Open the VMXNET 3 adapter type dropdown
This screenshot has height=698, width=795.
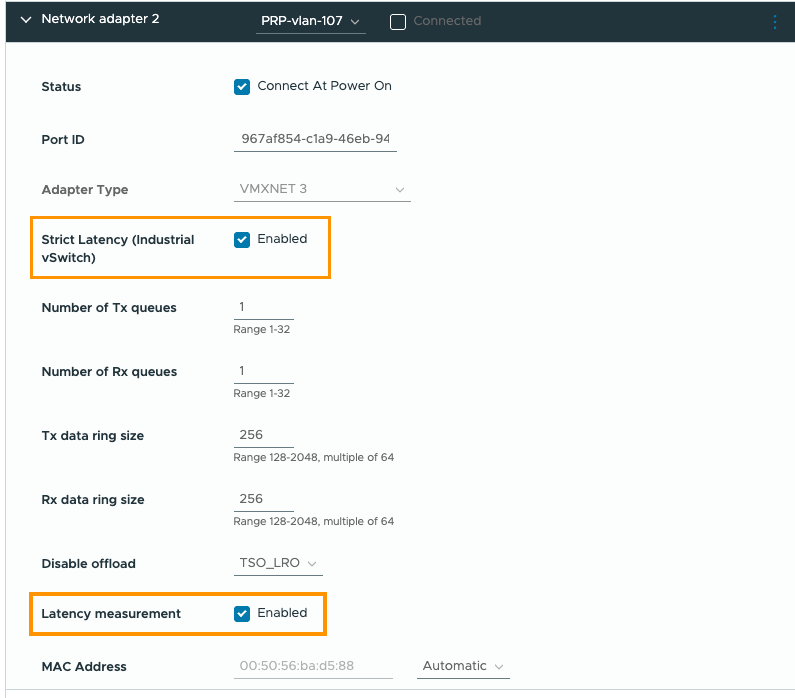click(322, 189)
